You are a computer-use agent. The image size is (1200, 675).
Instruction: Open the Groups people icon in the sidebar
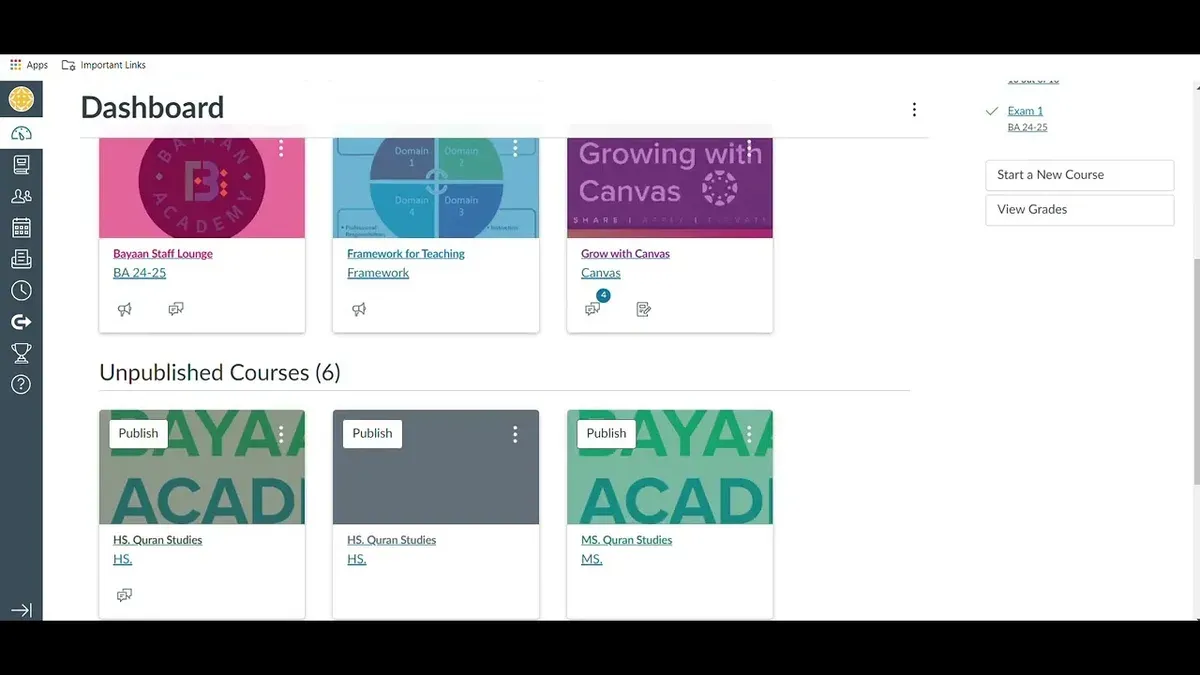[x=21, y=196]
